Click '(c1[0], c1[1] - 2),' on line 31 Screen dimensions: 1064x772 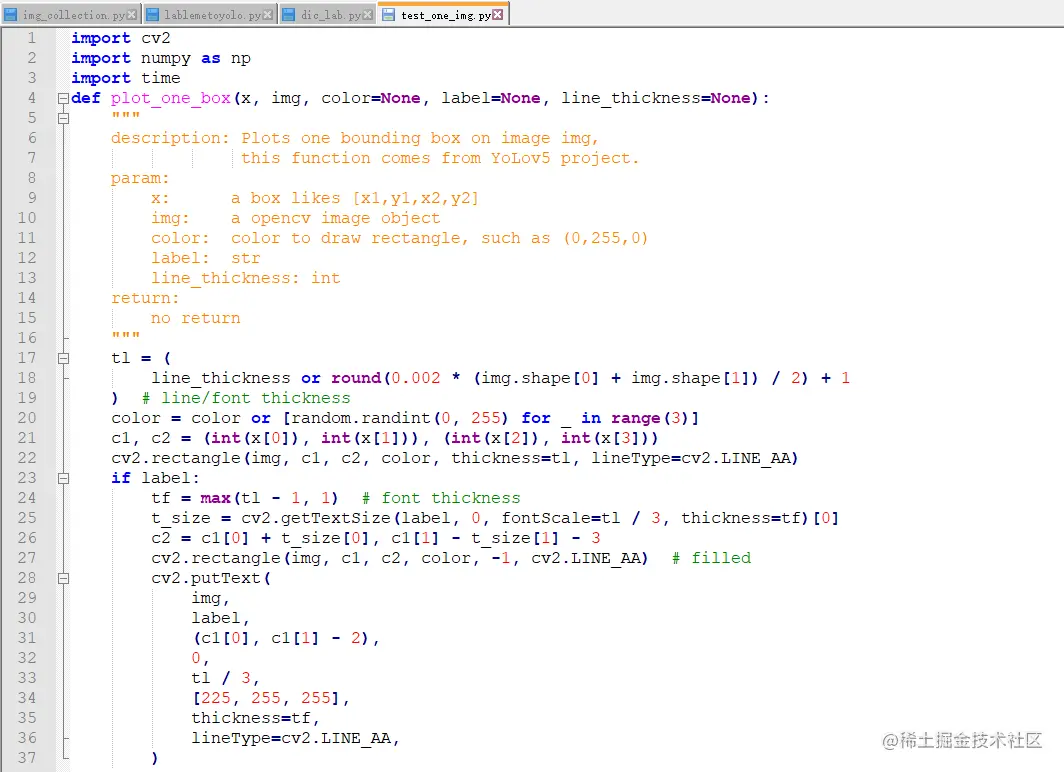click(286, 638)
